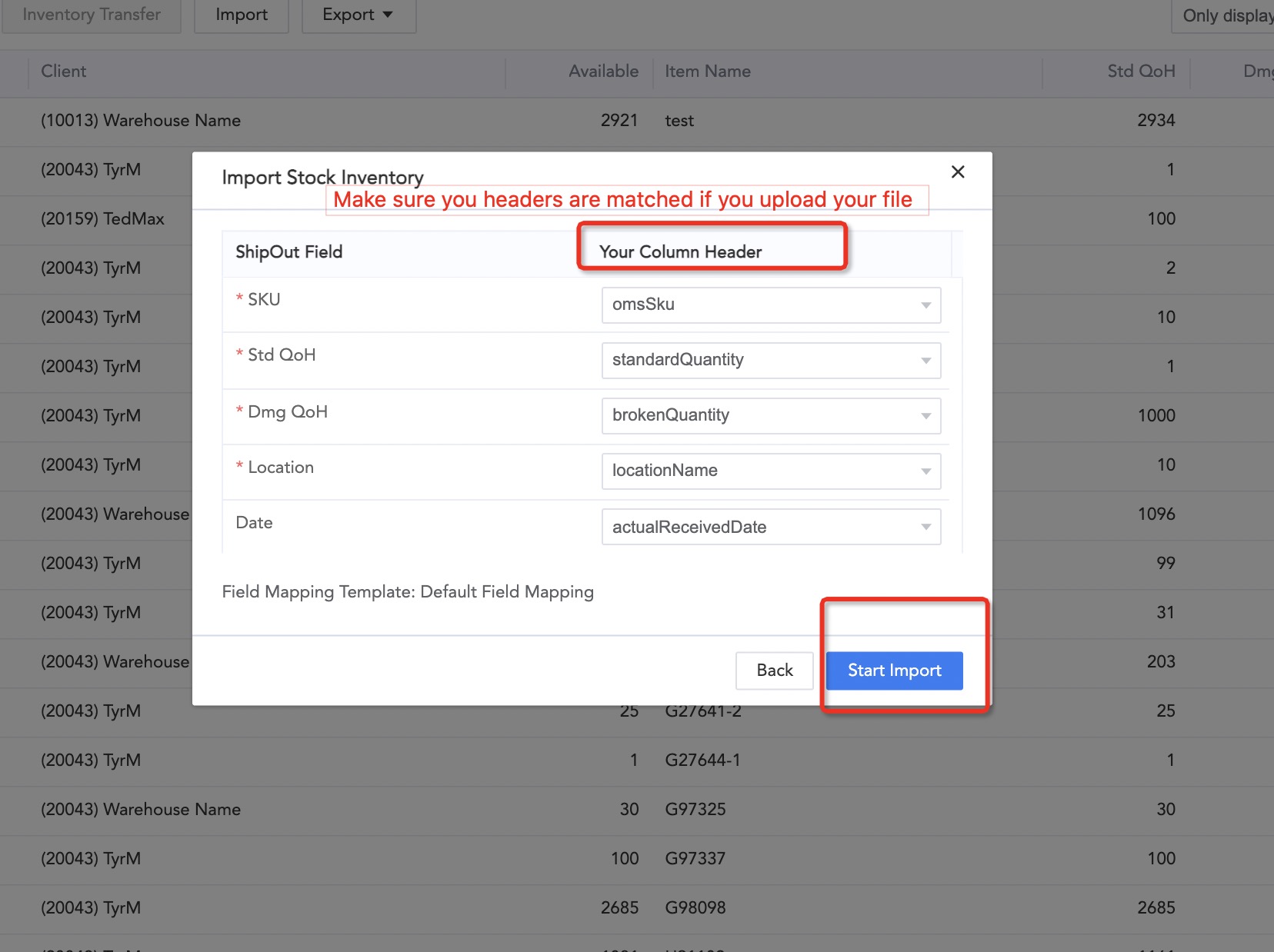Click item name G97325

[695, 810]
